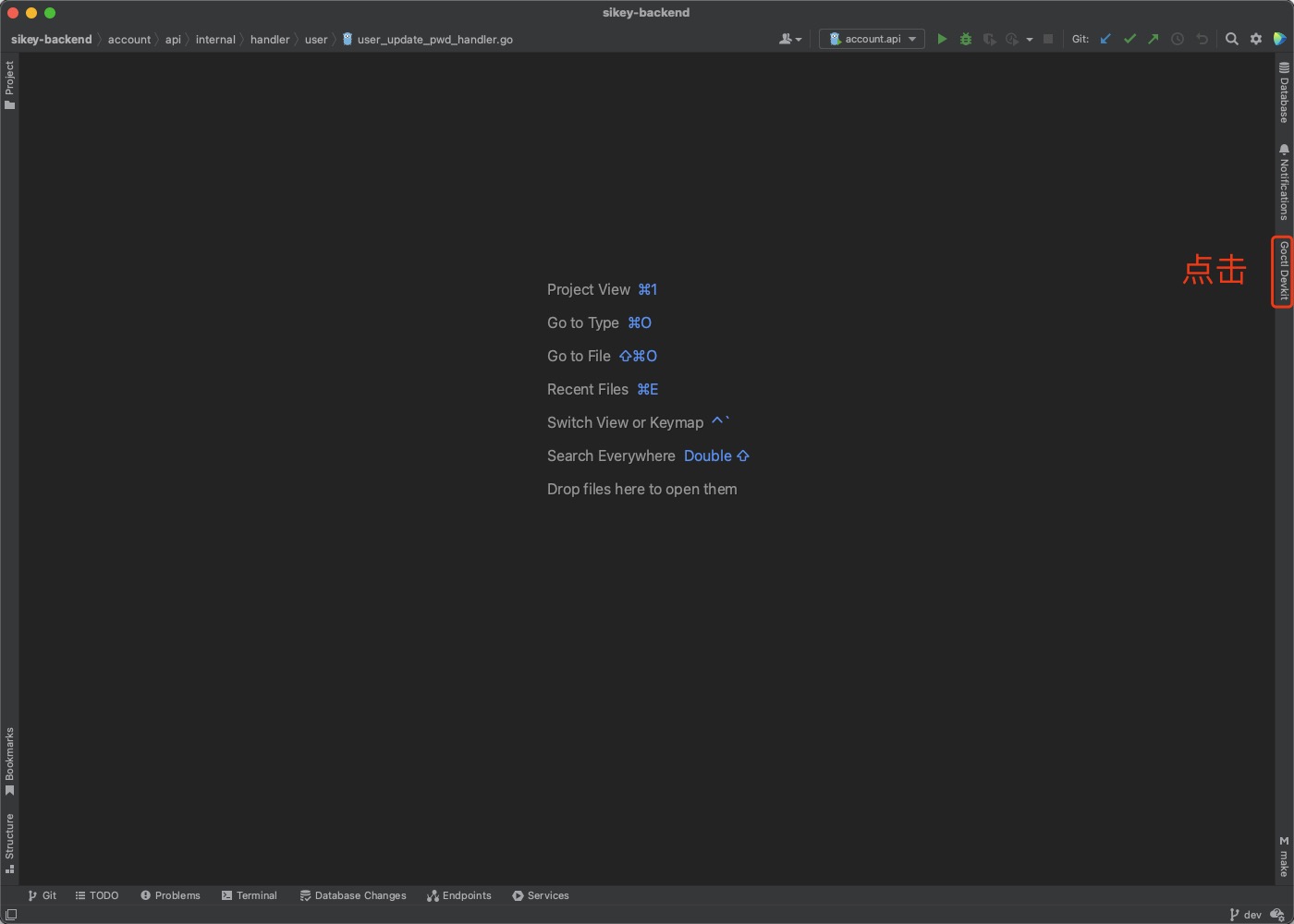The image size is (1294, 924).
Task: Open the make tool window
Action: 1284,857
